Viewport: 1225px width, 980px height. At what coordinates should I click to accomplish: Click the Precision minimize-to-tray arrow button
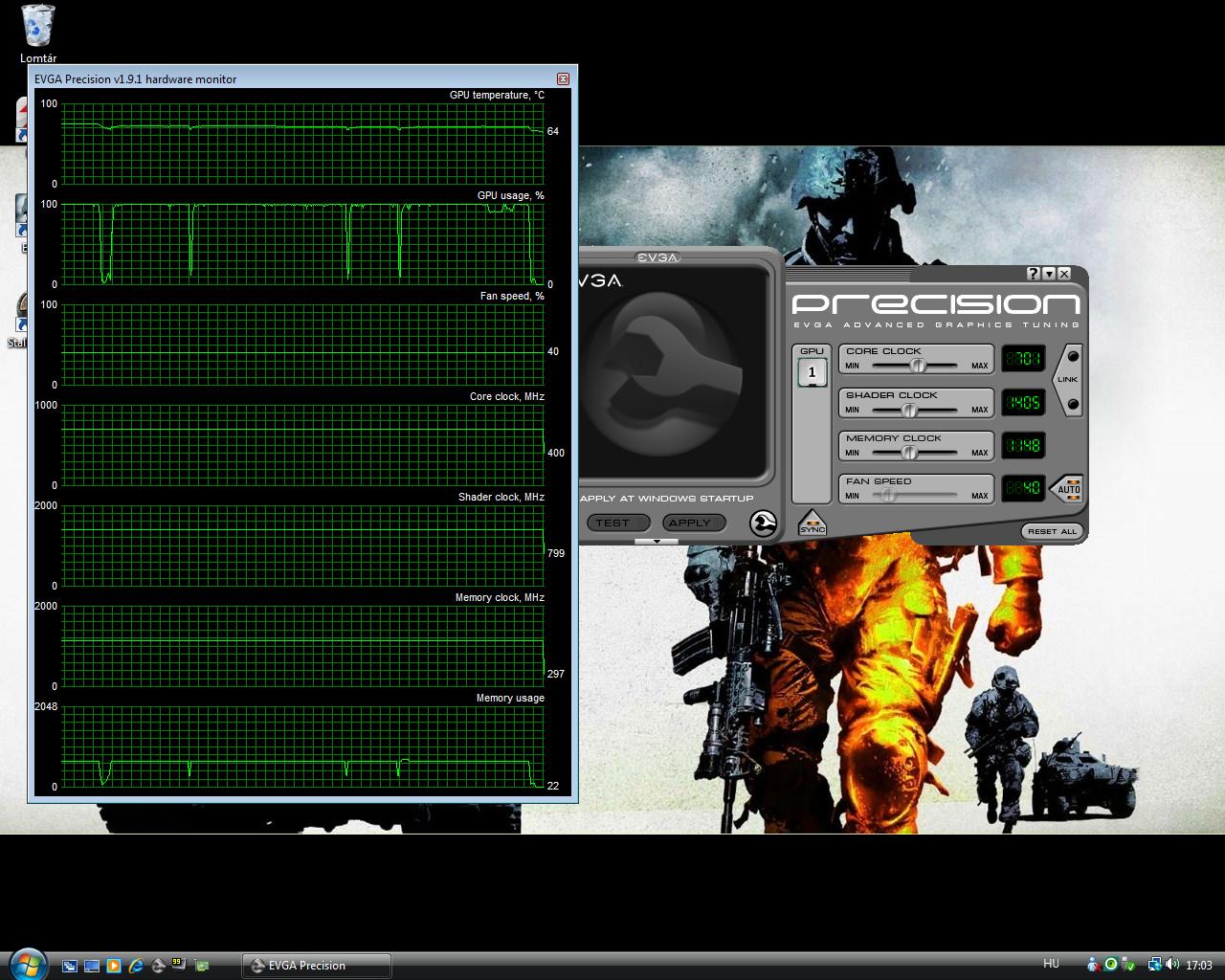pyautogui.click(x=1049, y=274)
